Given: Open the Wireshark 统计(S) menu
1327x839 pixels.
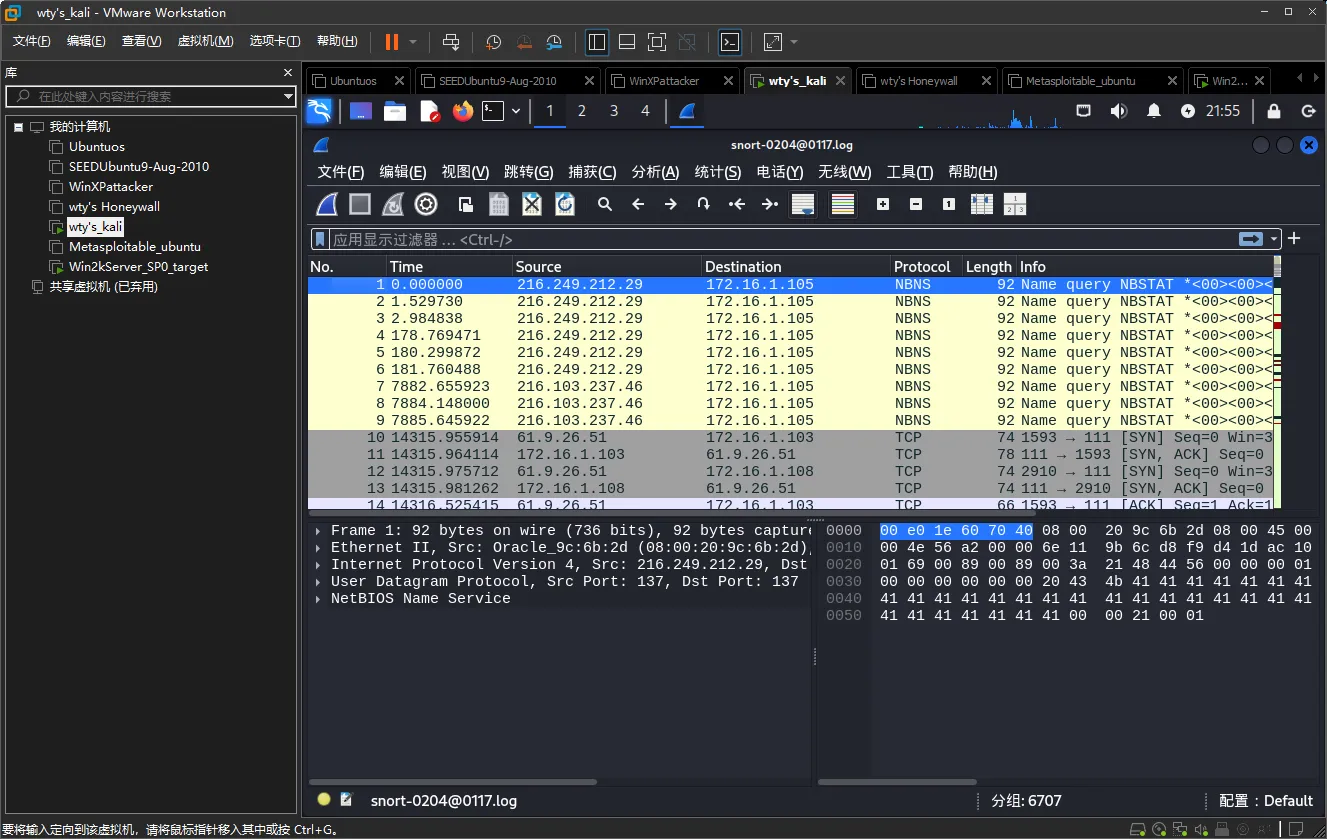Looking at the screenshot, I should click(717, 172).
